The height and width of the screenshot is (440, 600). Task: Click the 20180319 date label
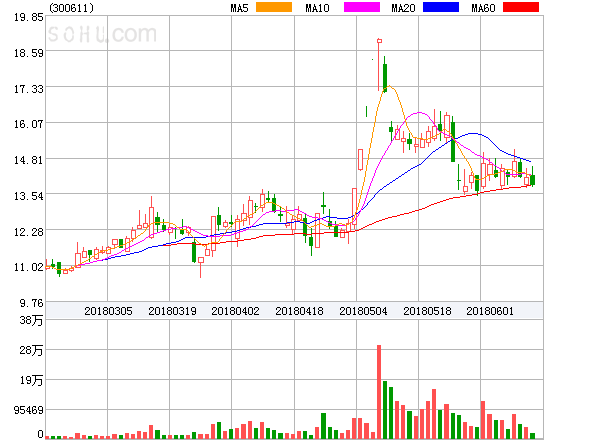172,311
